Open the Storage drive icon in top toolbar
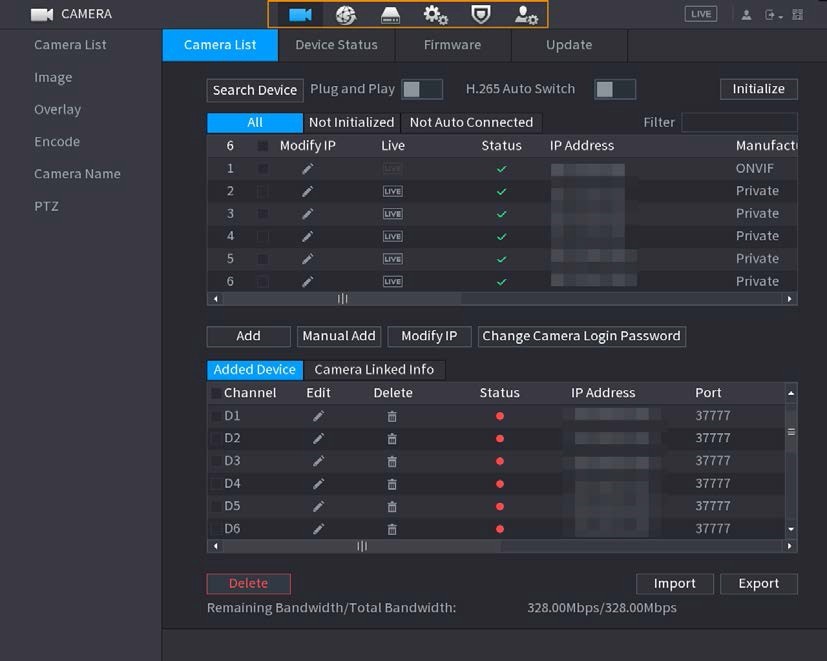 click(390, 15)
